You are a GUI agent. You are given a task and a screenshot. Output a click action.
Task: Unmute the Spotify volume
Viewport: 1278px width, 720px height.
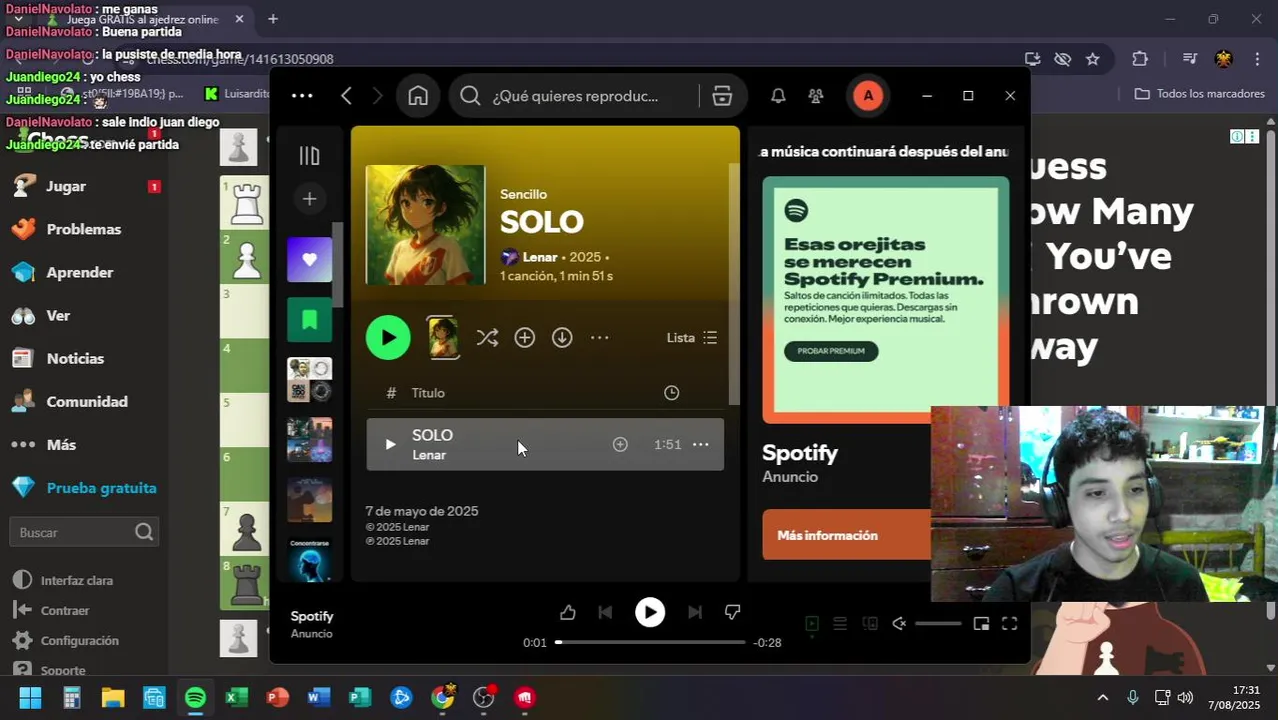[899, 624]
